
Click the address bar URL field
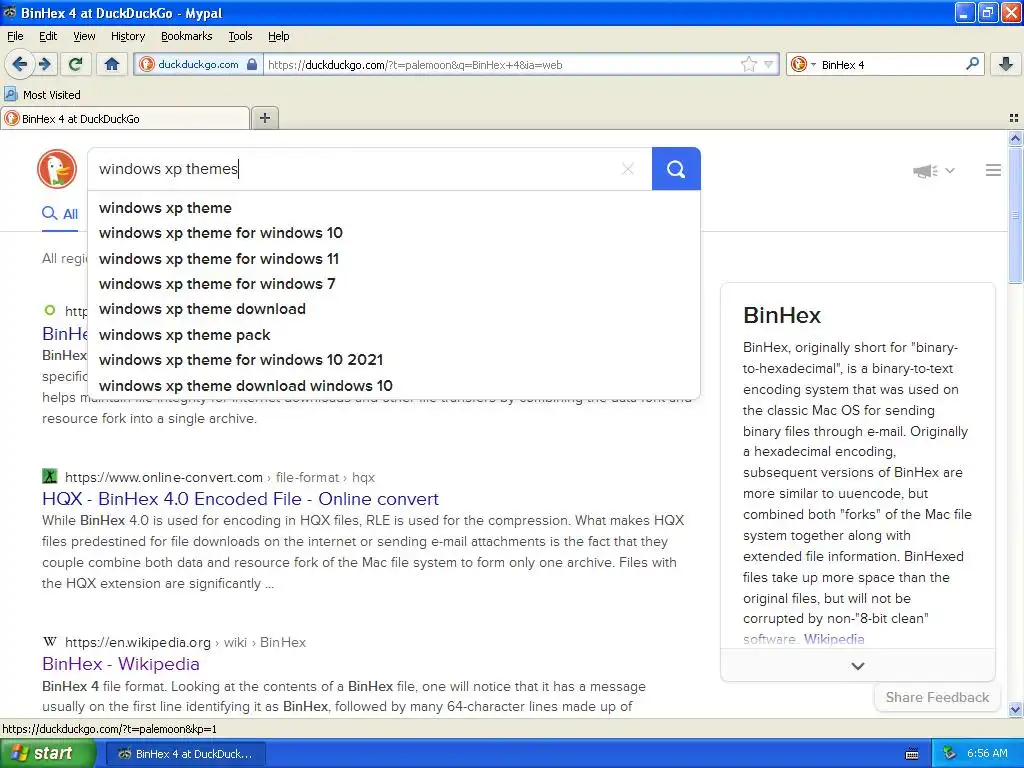tap(500, 65)
